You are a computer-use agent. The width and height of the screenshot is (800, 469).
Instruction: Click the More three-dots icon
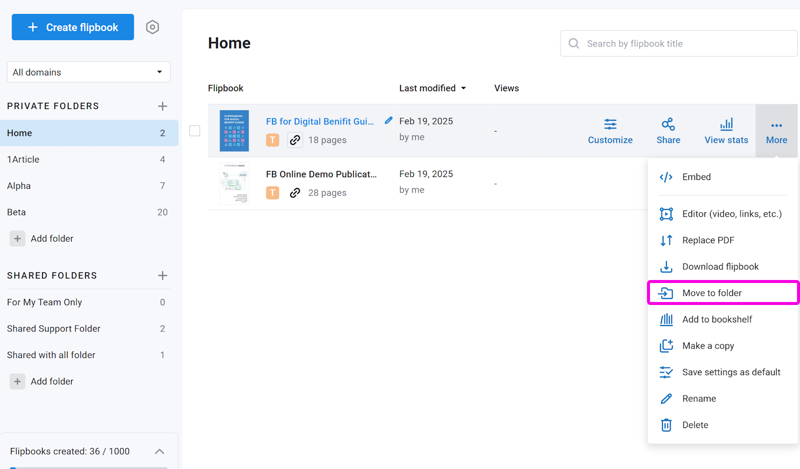776,126
